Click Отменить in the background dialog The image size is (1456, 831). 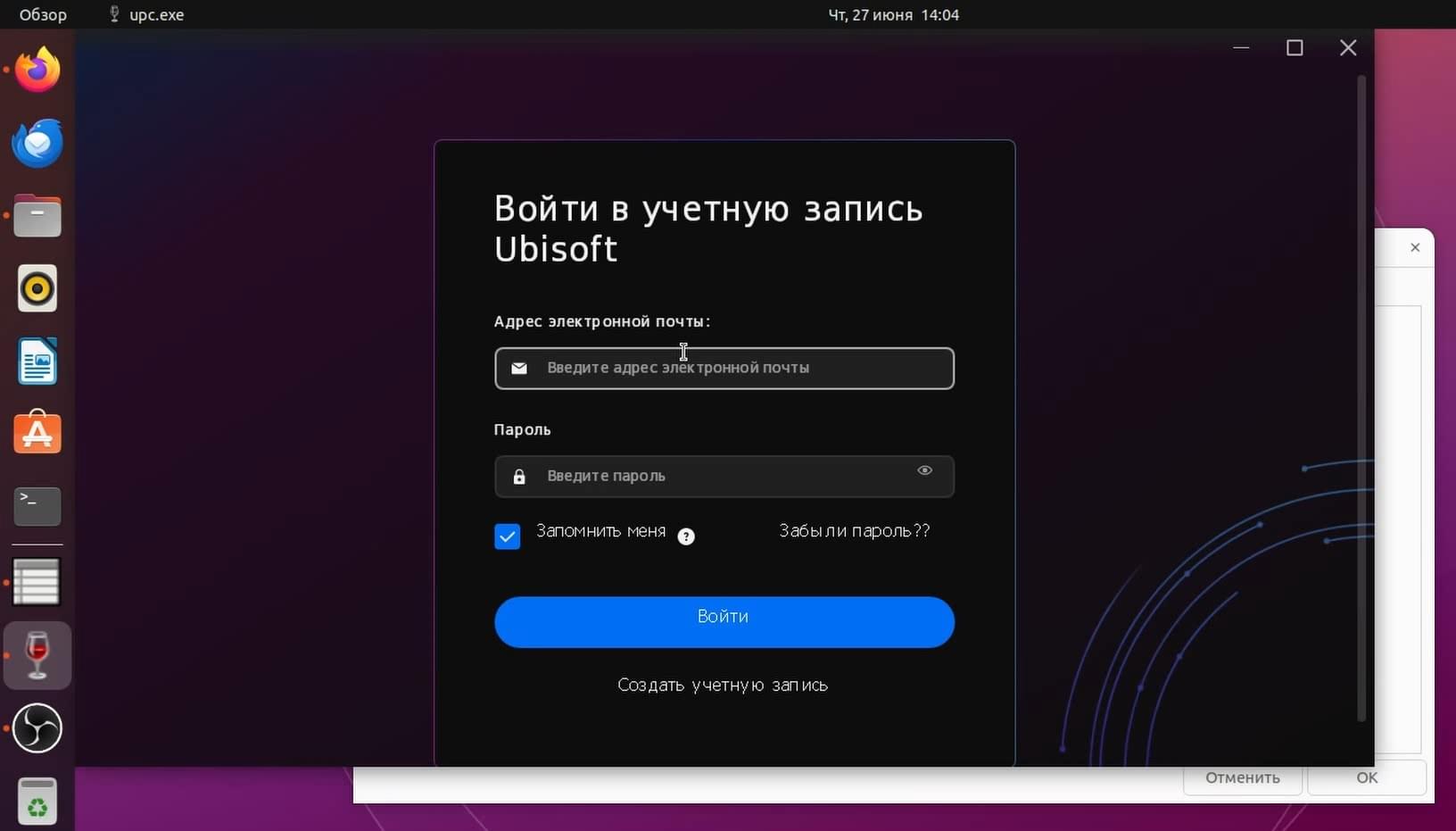pos(1243,778)
